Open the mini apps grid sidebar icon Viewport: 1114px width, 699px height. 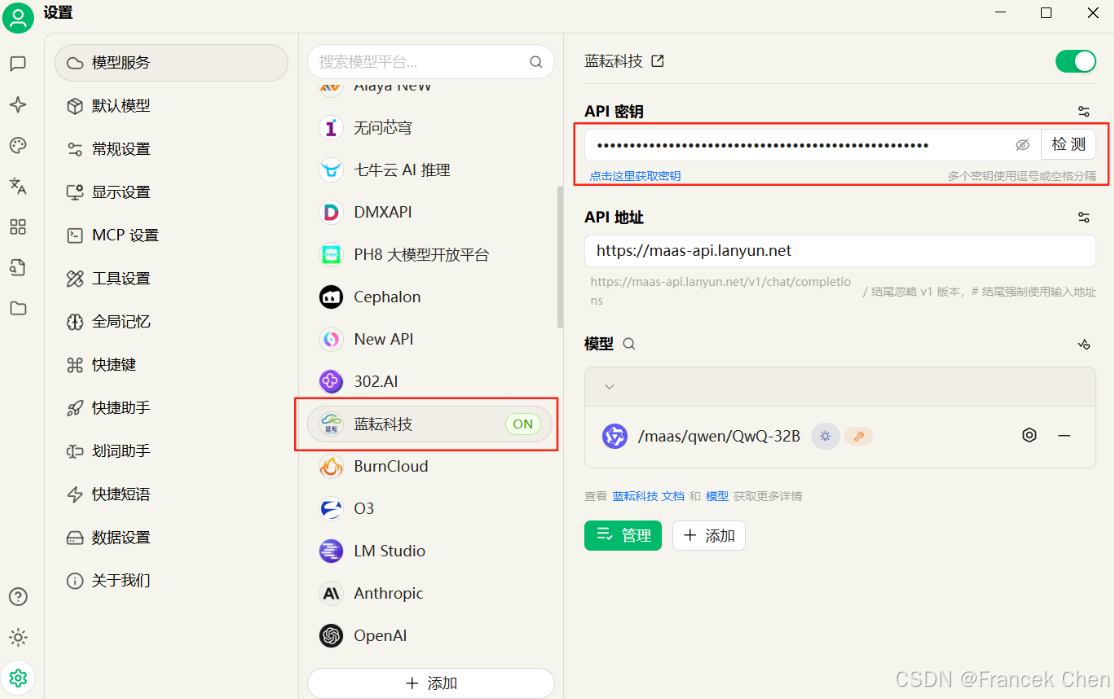[x=18, y=227]
